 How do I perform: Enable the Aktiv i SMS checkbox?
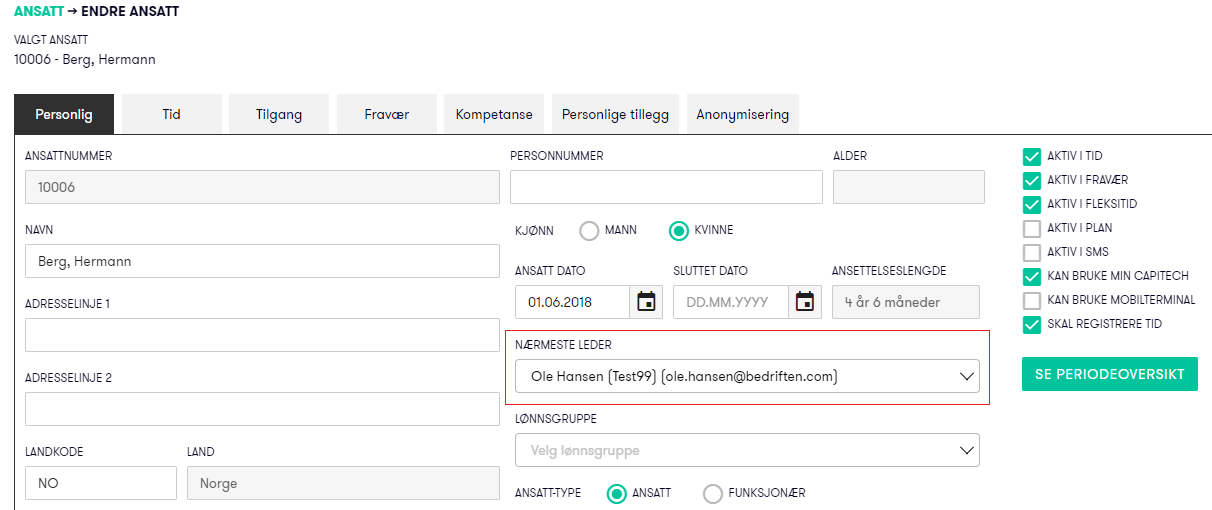[1032, 252]
